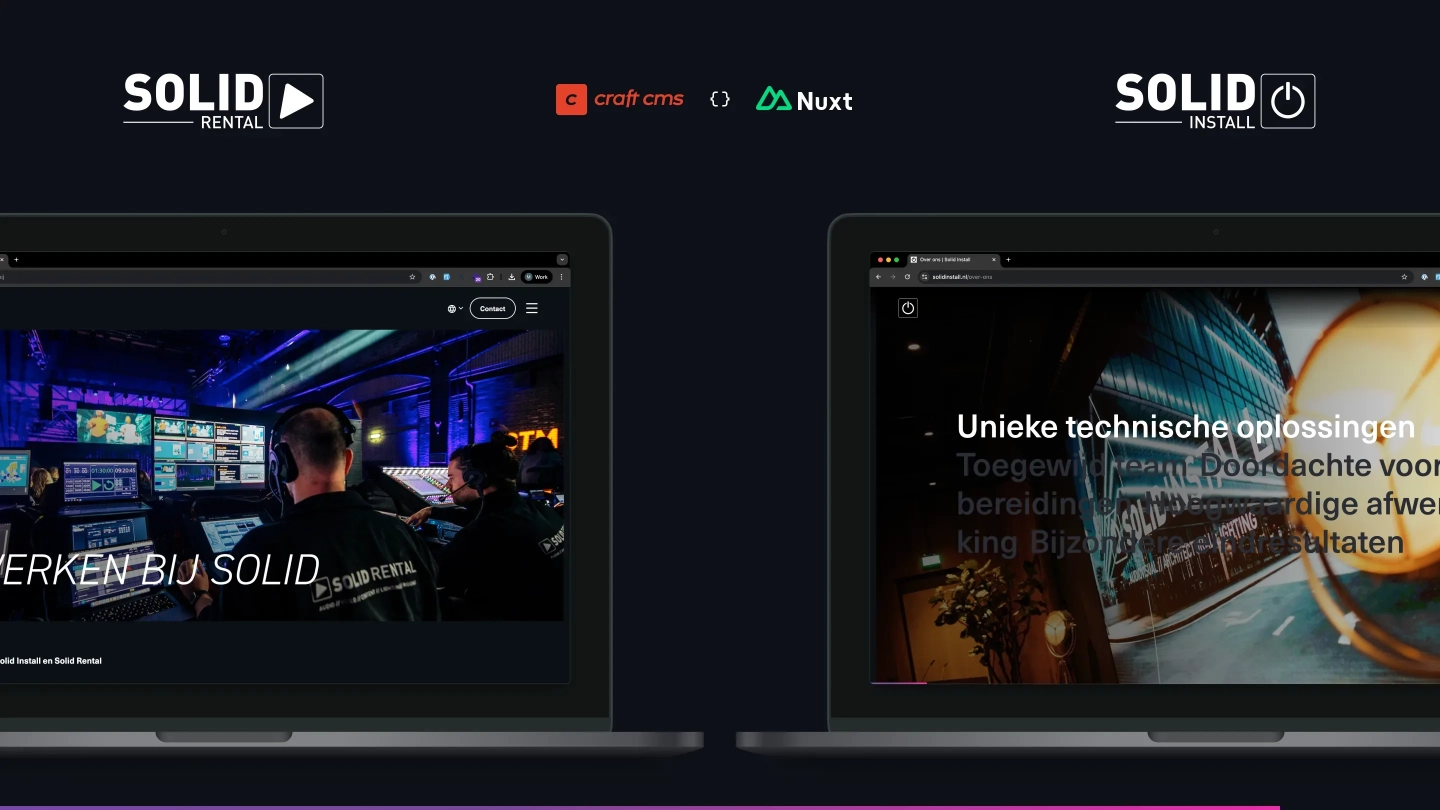Open the Extensions puzzle icon
This screenshot has width=1440, height=810.
click(x=491, y=277)
